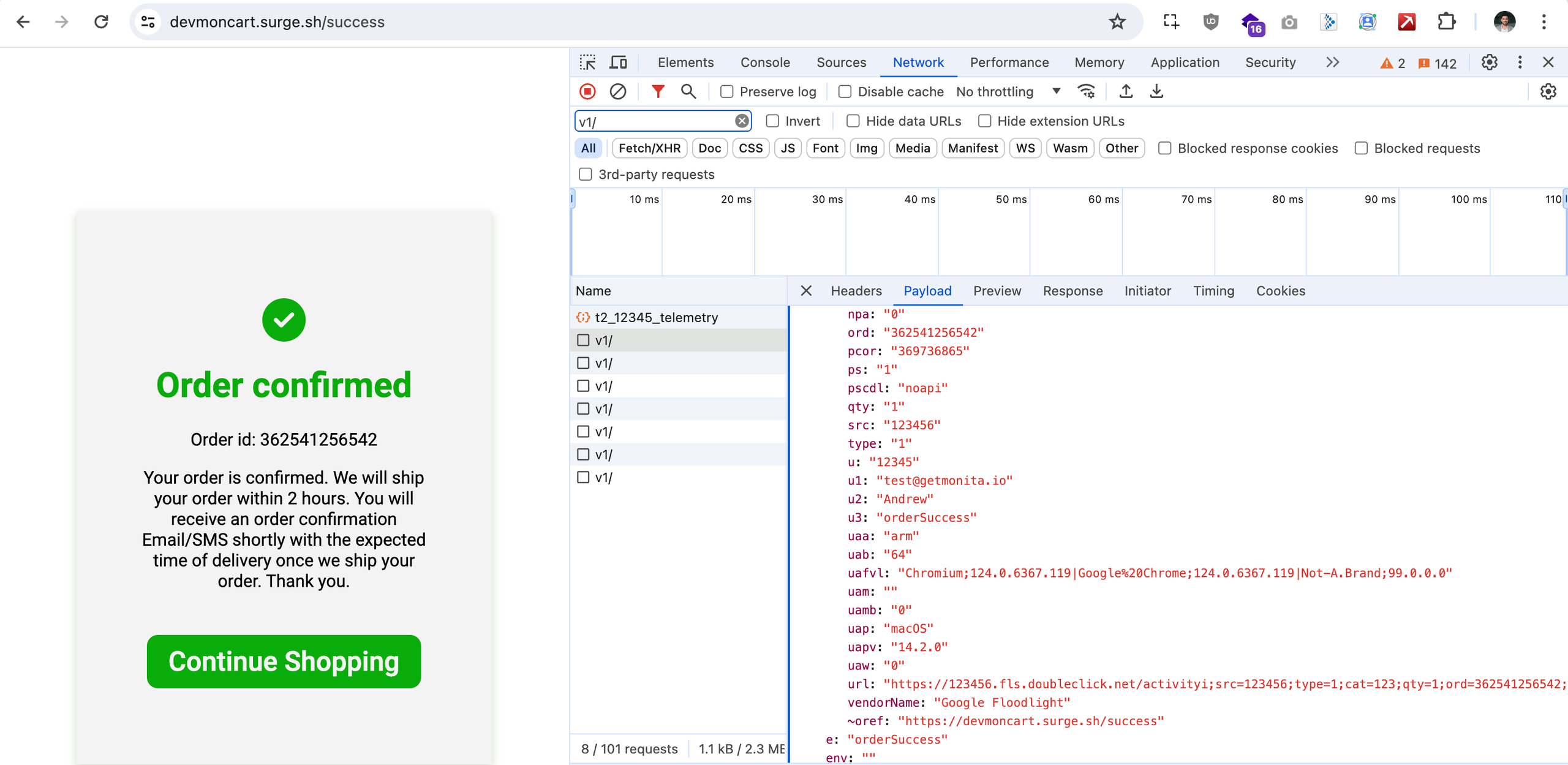
Task: Select the Fetch/XHR filter button
Action: coord(649,148)
